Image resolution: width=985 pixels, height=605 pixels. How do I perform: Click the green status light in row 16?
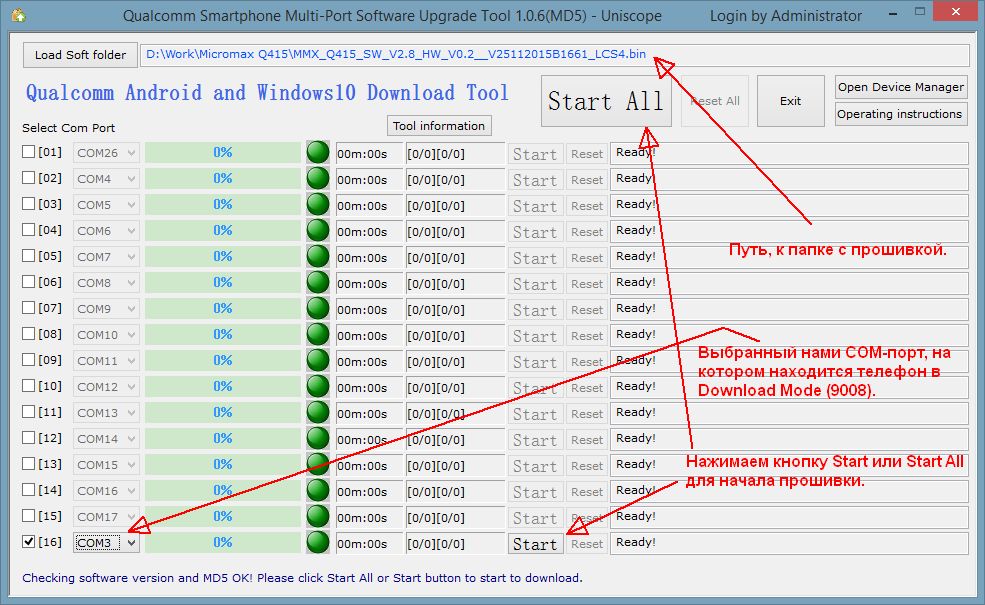[x=318, y=543]
